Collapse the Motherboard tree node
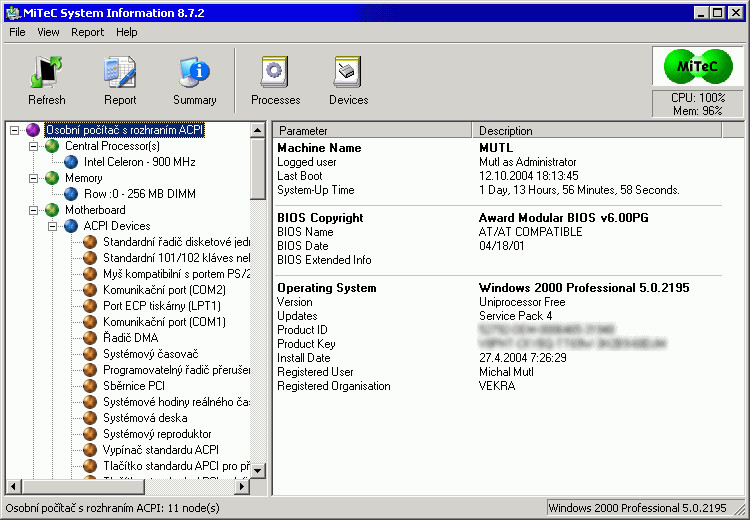The height and width of the screenshot is (520, 750). (33, 210)
